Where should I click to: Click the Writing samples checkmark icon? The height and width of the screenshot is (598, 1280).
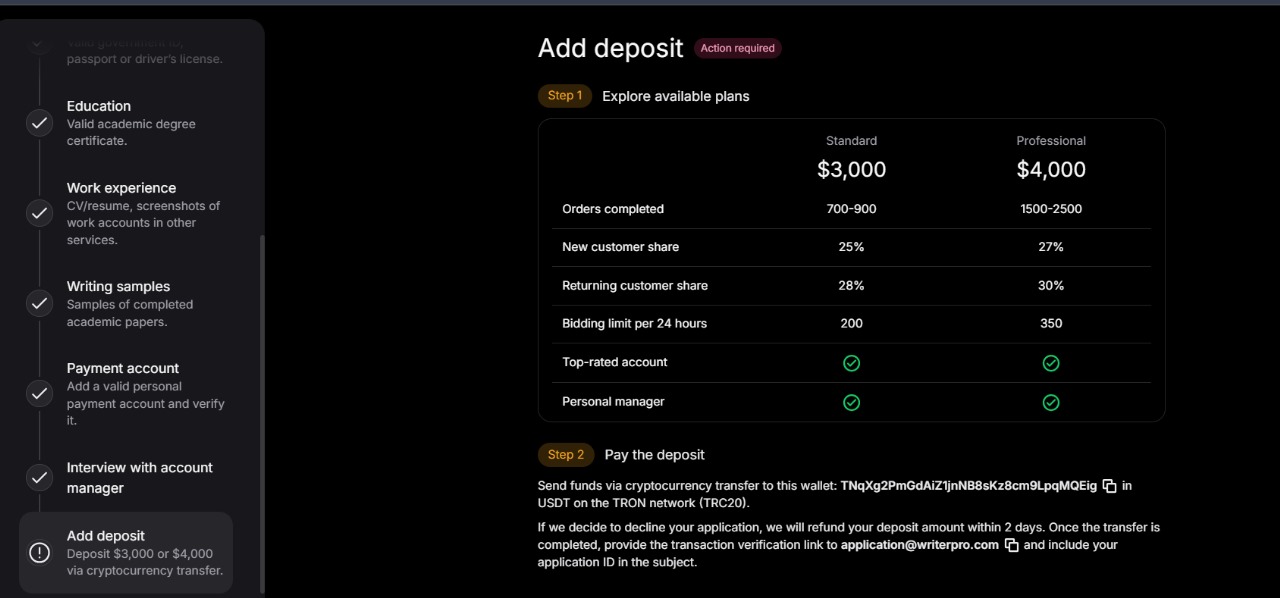[39, 303]
